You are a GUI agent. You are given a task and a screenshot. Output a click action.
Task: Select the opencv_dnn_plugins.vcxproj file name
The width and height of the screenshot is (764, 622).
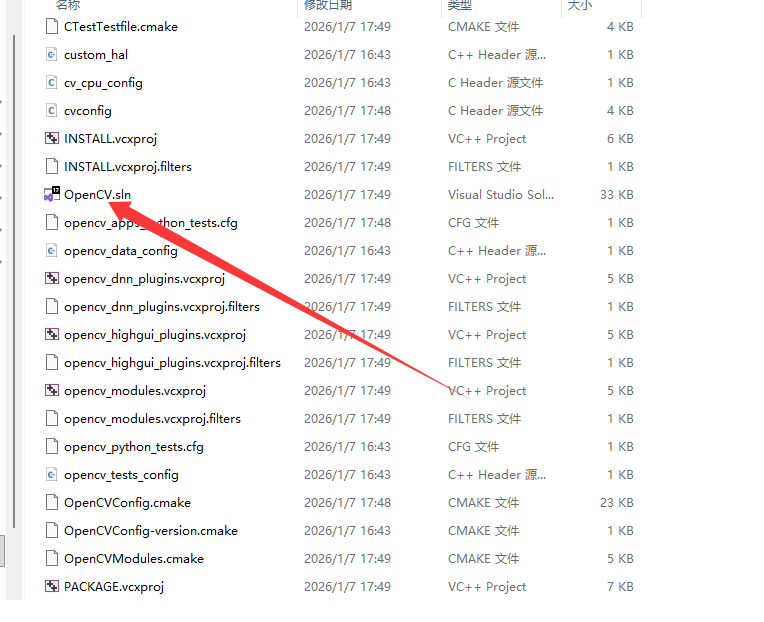[145, 279]
